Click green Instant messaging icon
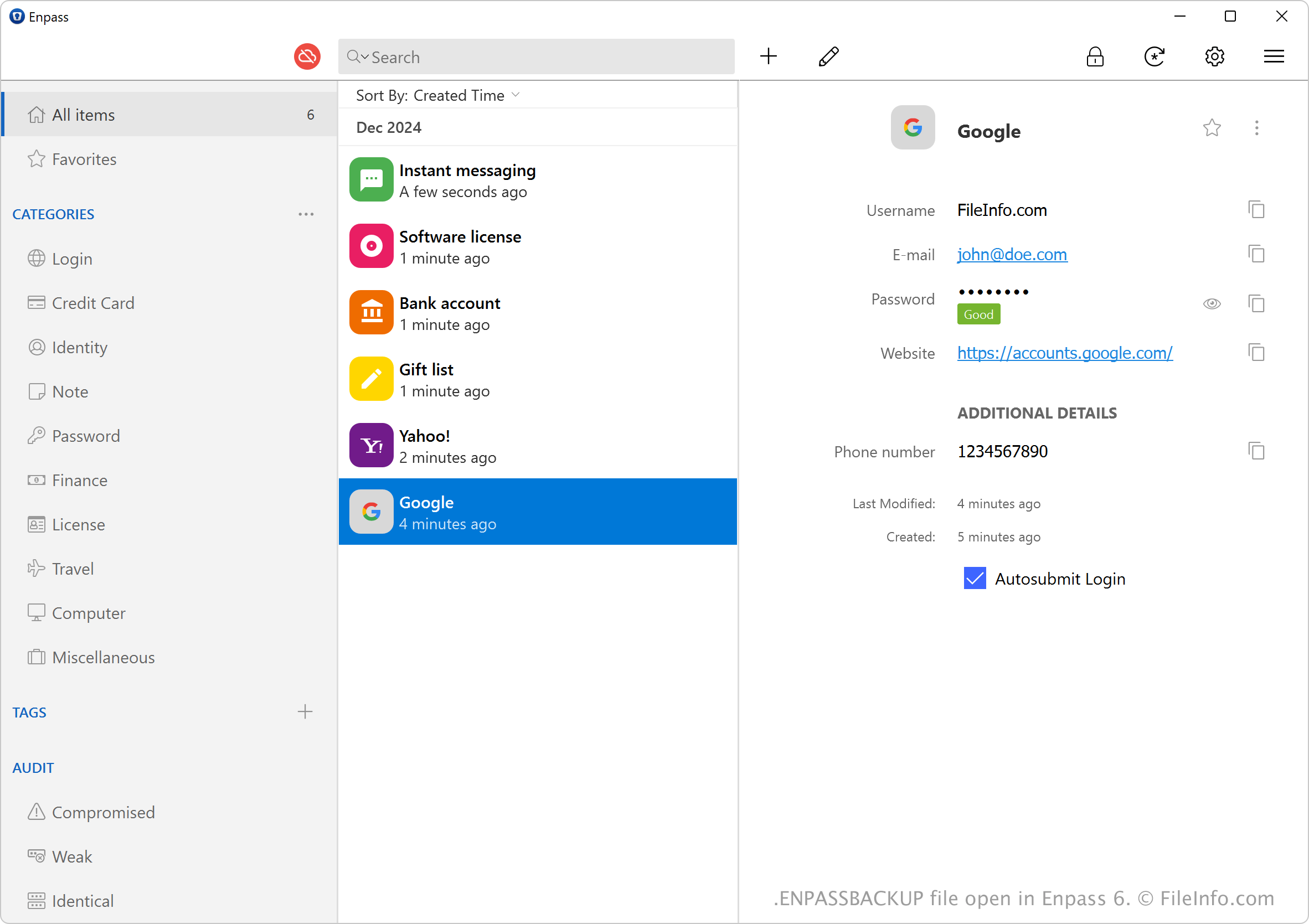 click(x=371, y=179)
